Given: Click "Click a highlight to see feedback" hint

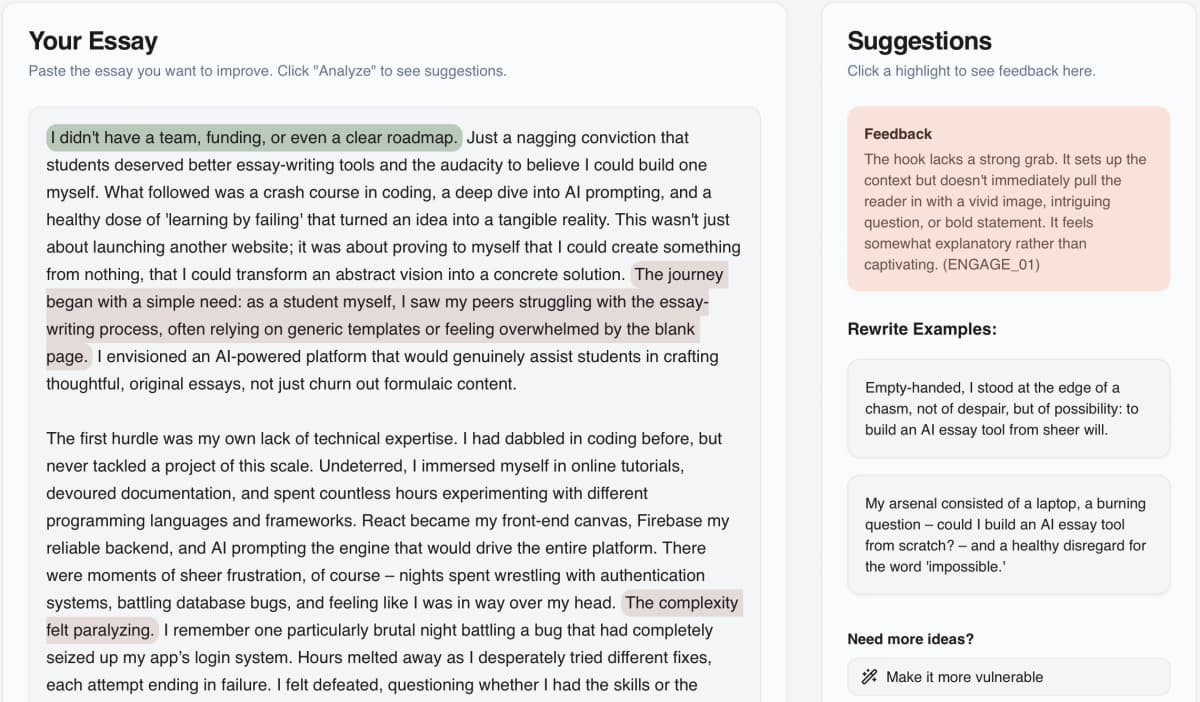Looking at the screenshot, I should [x=970, y=71].
